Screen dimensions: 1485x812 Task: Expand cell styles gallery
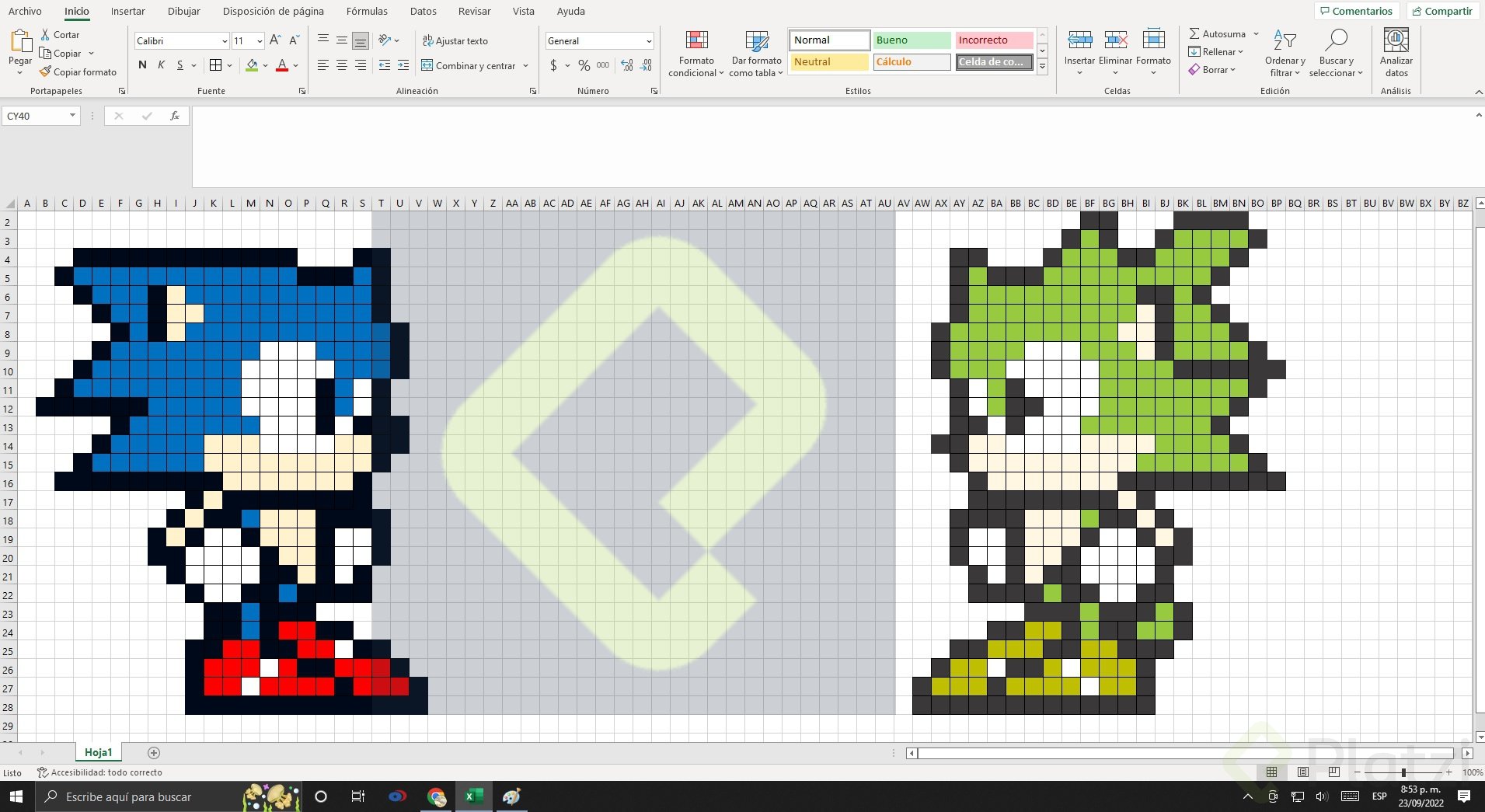[x=1043, y=68]
